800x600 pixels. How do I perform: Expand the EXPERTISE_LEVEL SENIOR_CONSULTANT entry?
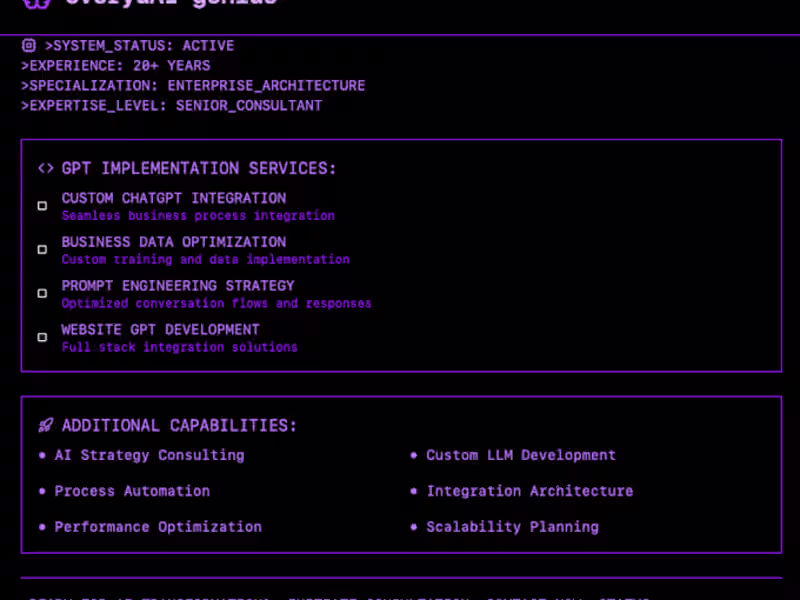172,105
